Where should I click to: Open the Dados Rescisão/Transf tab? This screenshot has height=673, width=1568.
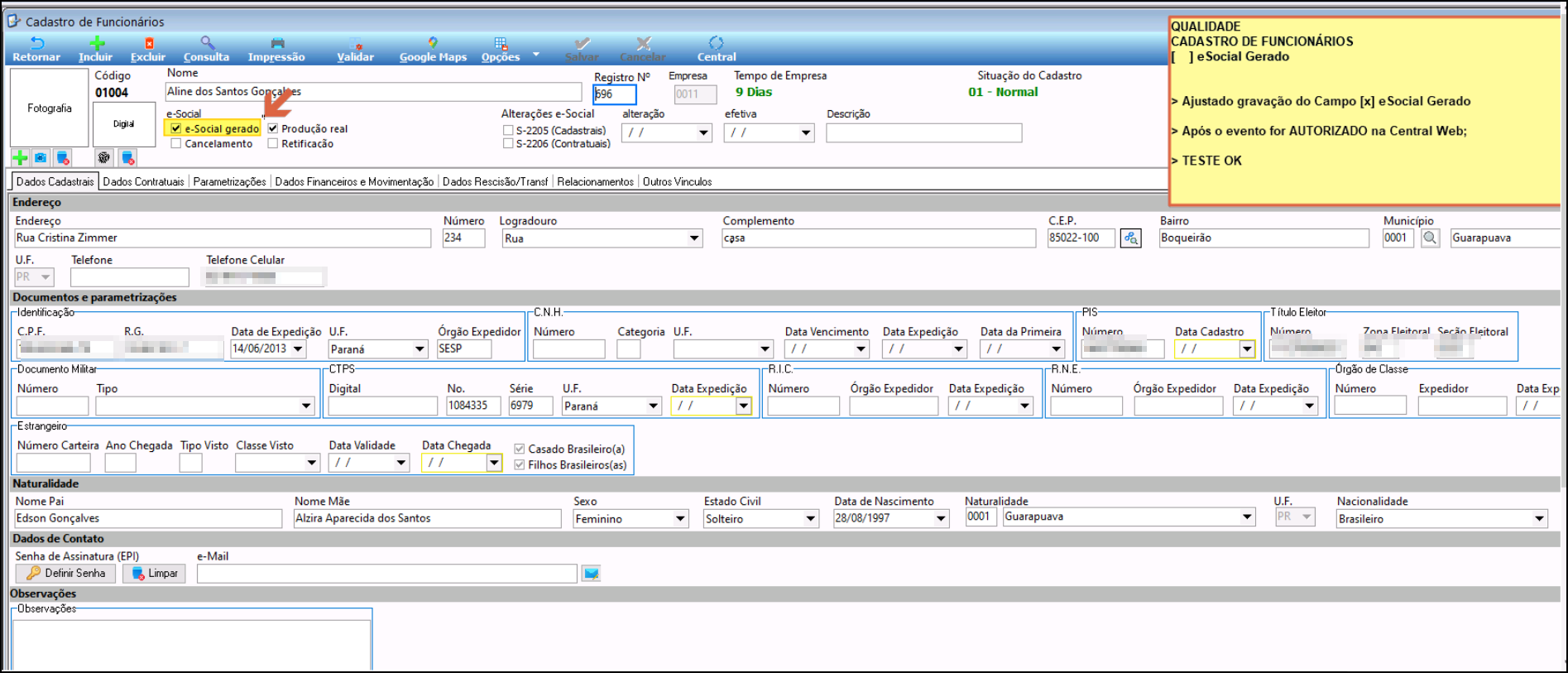495,181
